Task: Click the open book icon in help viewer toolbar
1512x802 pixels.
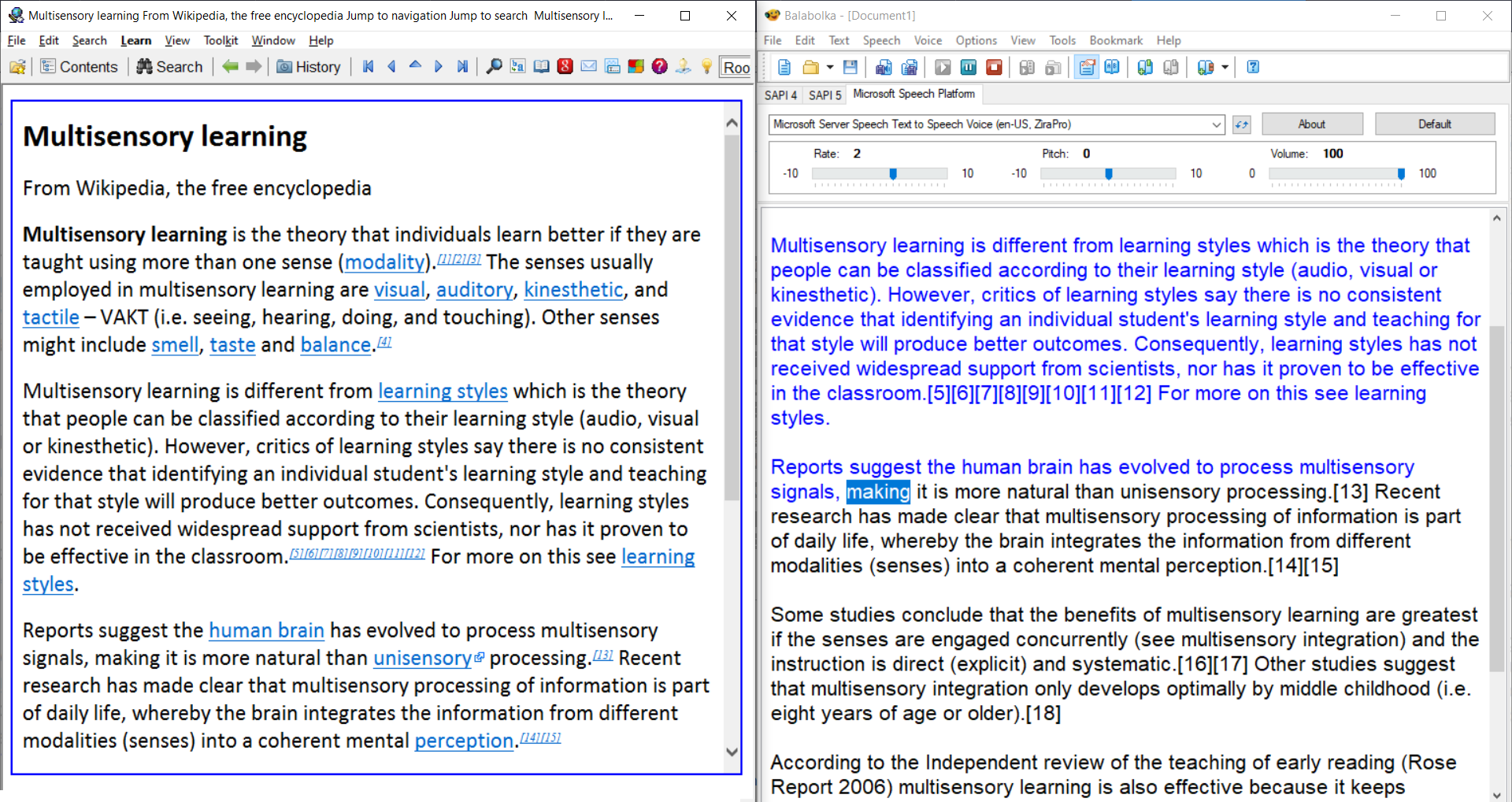Action: click(541, 67)
